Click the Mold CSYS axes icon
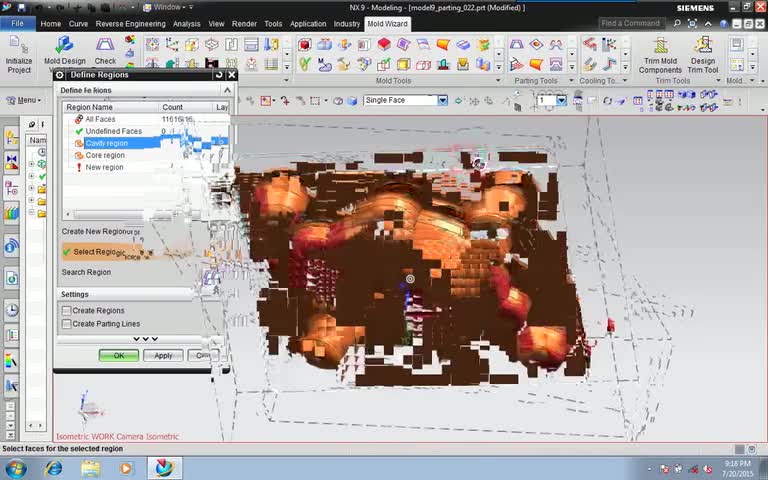 pyautogui.click(x=172, y=45)
